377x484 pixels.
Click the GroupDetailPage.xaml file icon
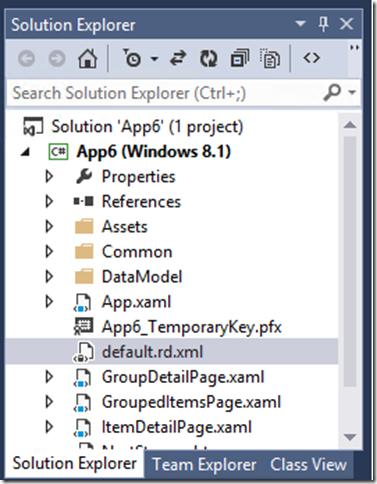coord(83,378)
